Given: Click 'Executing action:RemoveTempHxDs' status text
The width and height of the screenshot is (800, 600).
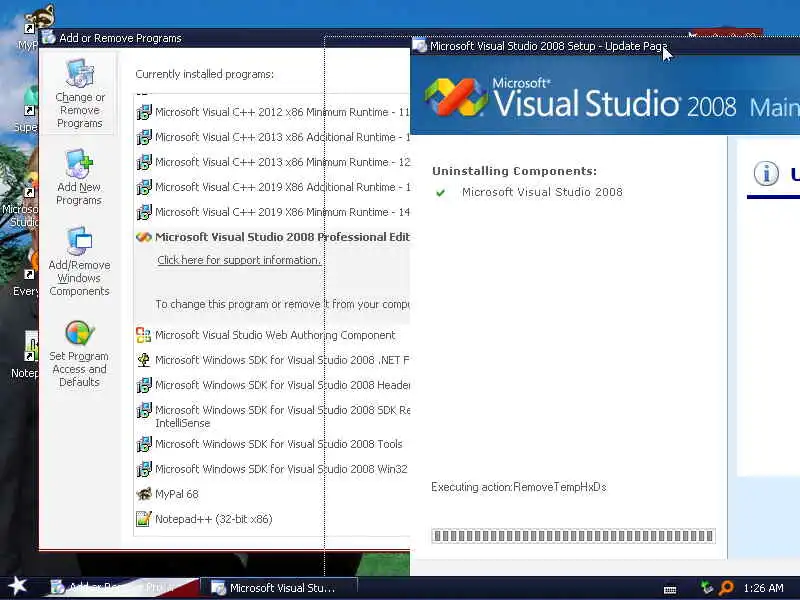Looking at the screenshot, I should click(519, 487).
